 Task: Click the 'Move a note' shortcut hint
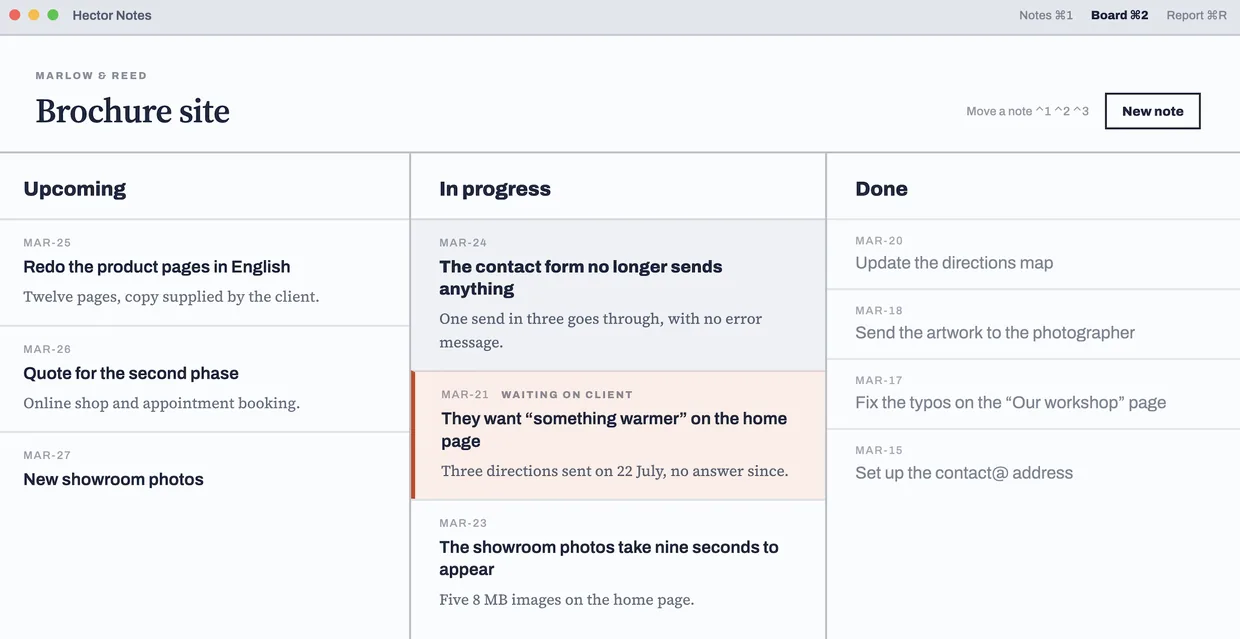[x=1027, y=111]
